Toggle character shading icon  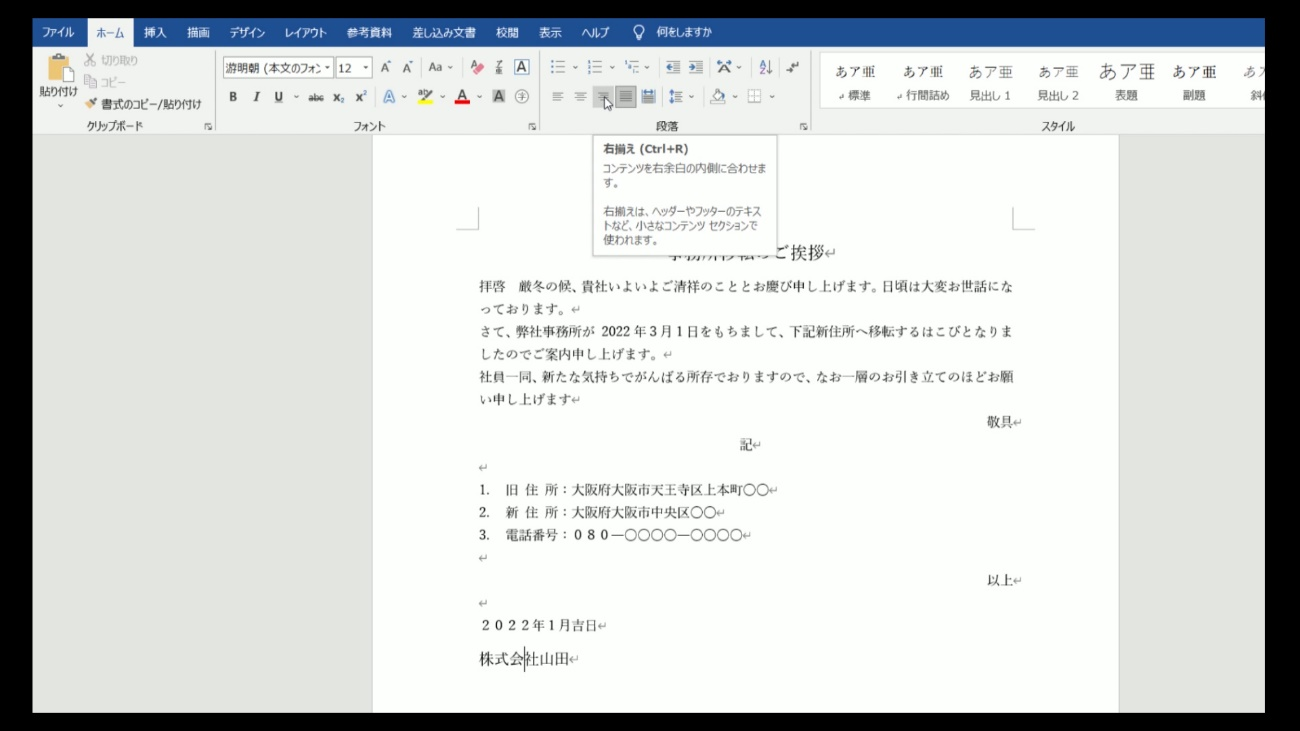[x=499, y=97]
